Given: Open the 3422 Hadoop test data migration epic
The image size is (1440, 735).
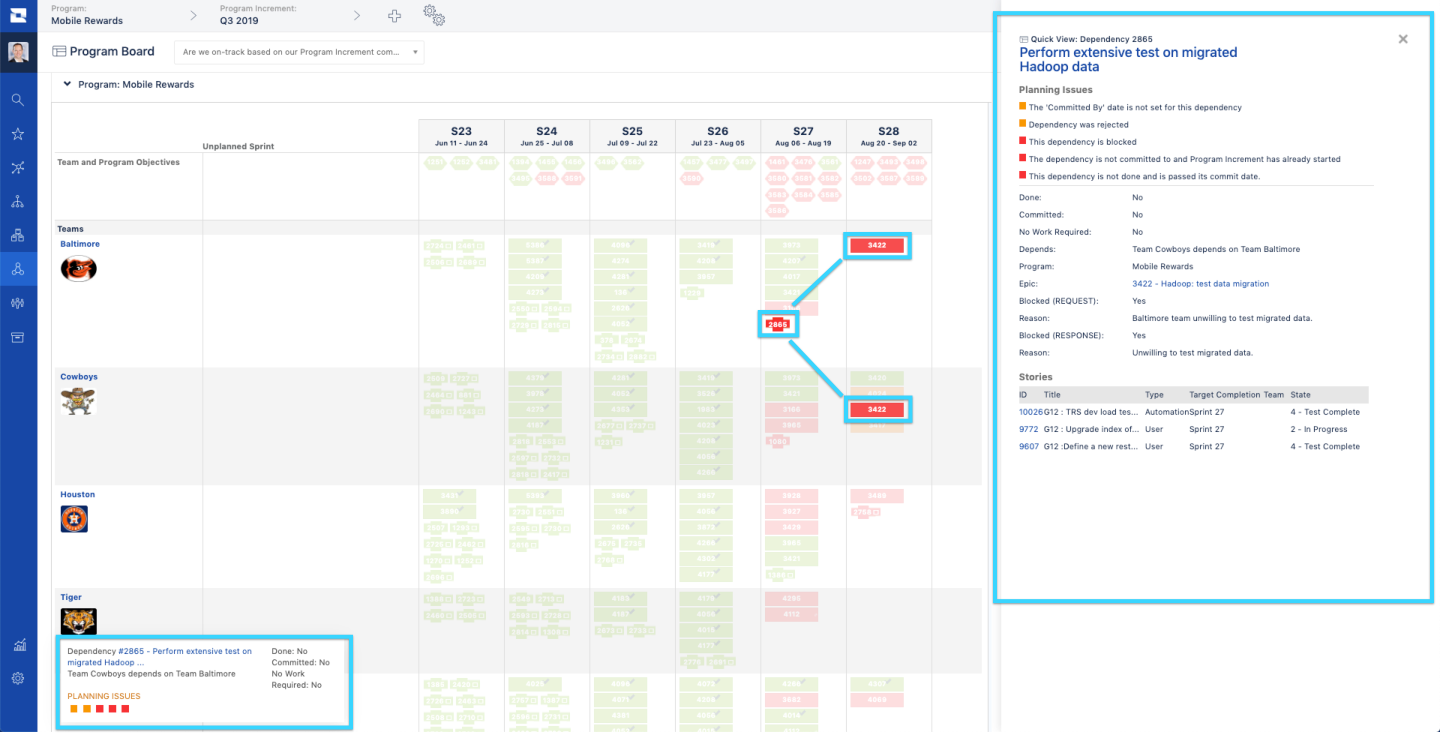Looking at the screenshot, I should (1200, 284).
